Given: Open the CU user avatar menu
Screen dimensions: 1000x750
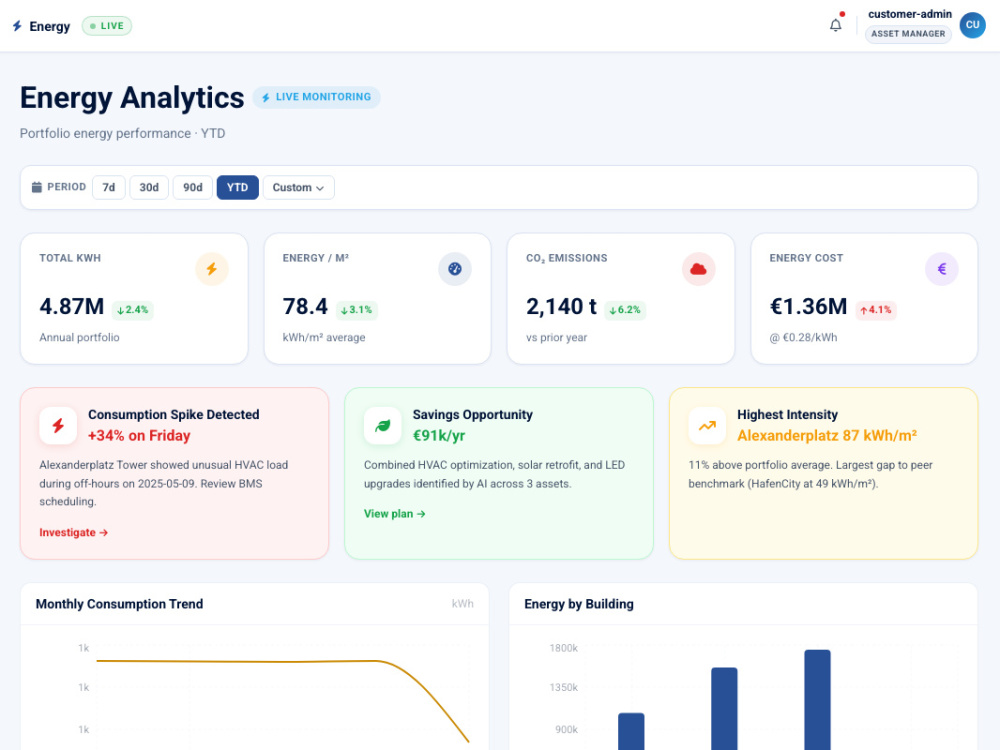Looking at the screenshot, I should [973, 25].
